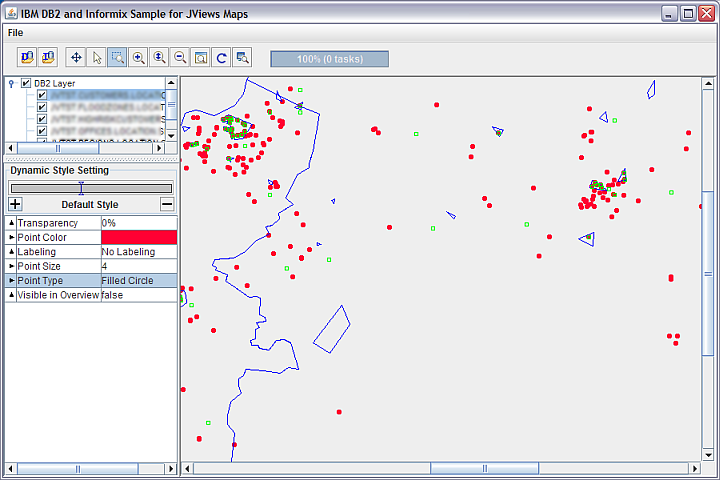Expand the Point Size property arrow
Image resolution: width=720 pixels, height=480 pixels.
pyautogui.click(x=11, y=266)
